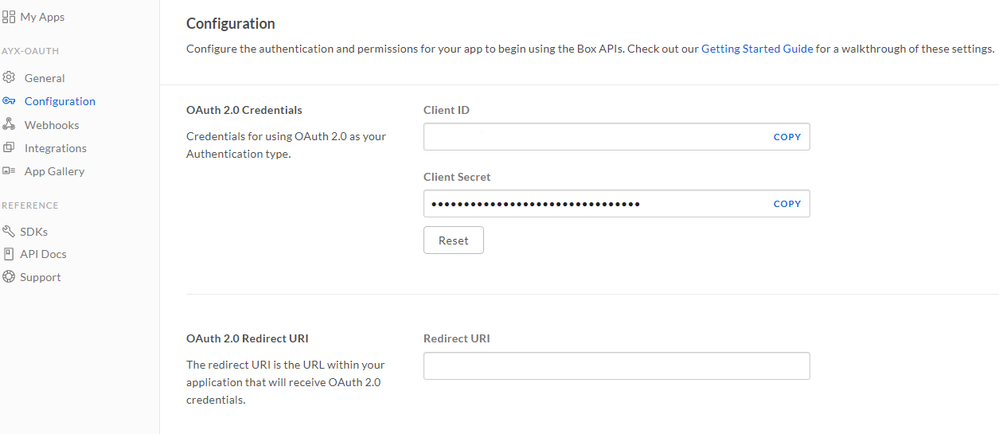
Task: Click the General gear icon
Action: 9,78
